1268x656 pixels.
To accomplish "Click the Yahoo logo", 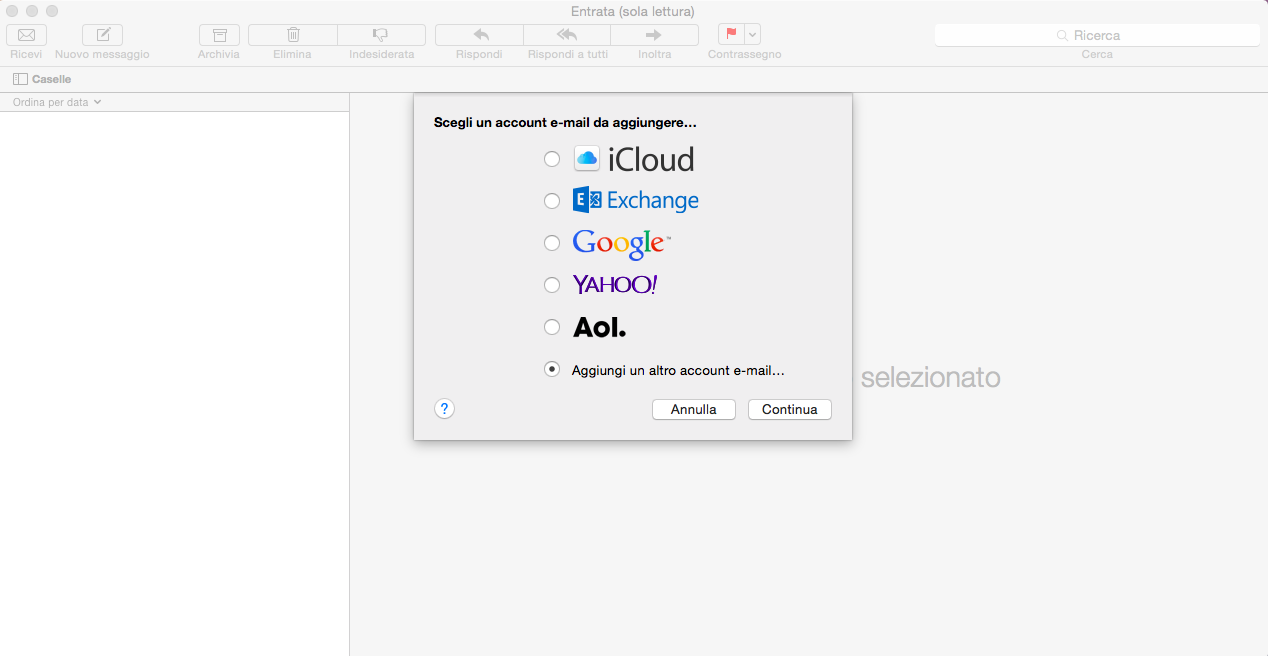I will pos(615,285).
